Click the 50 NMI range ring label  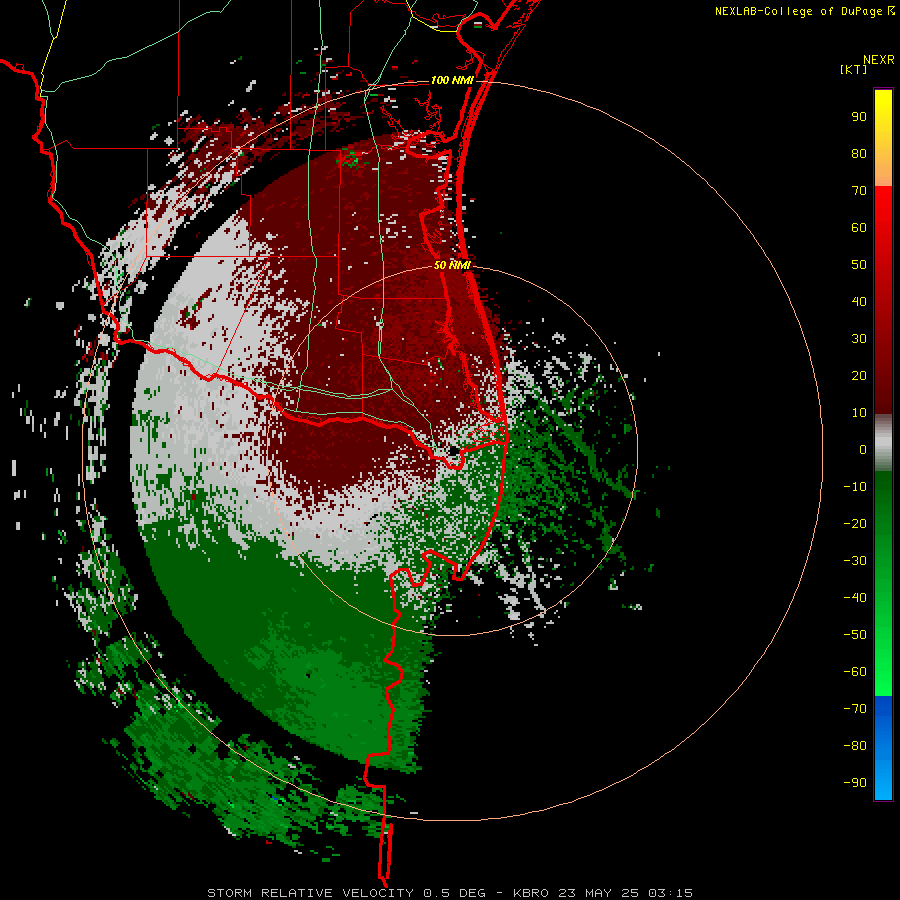(x=452, y=265)
